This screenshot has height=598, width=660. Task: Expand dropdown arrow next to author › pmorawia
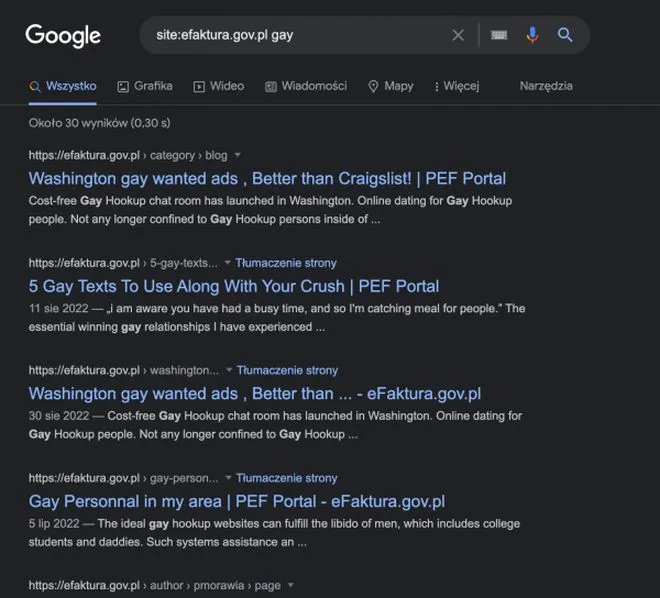coord(290,585)
